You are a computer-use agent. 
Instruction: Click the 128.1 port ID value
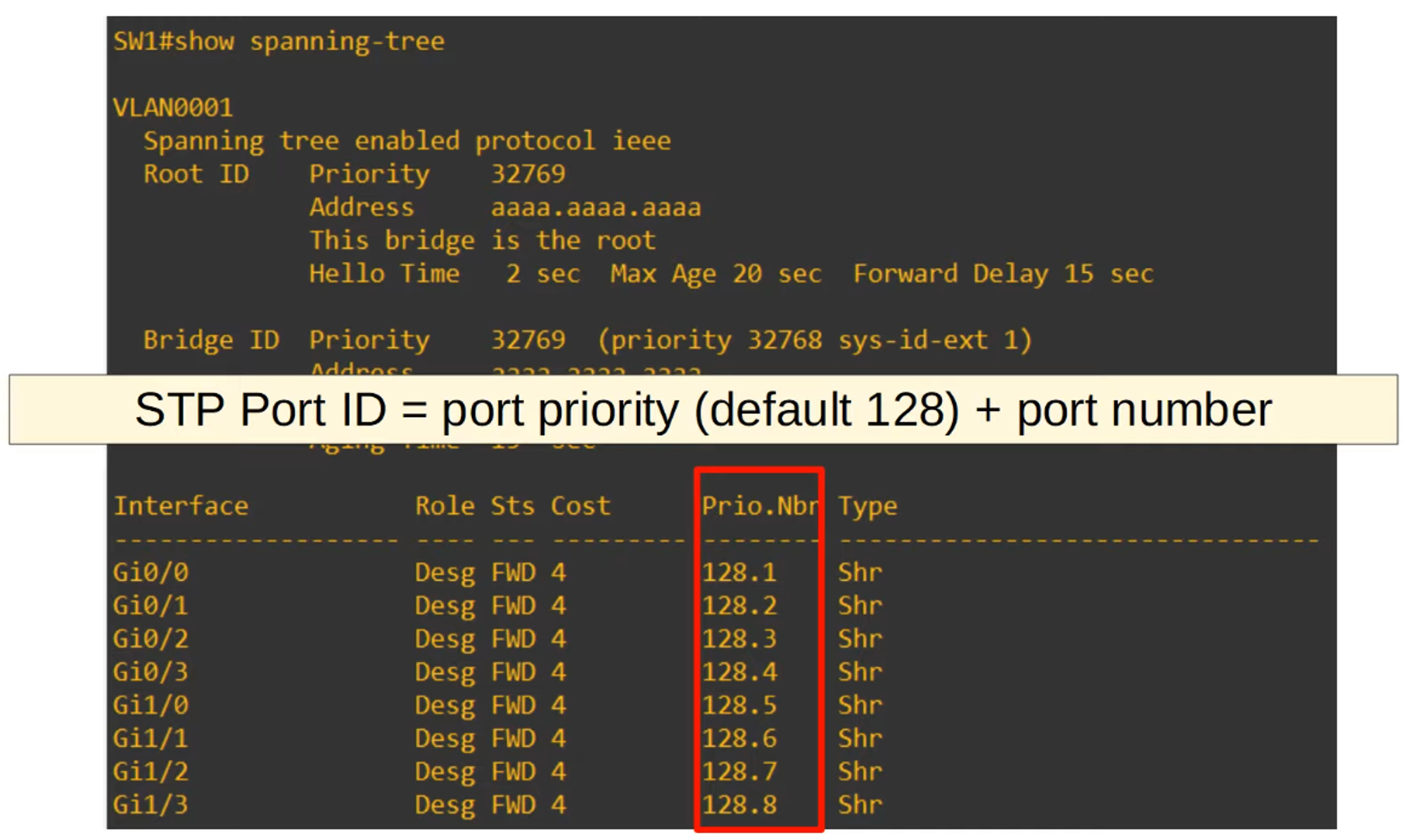[739, 572]
